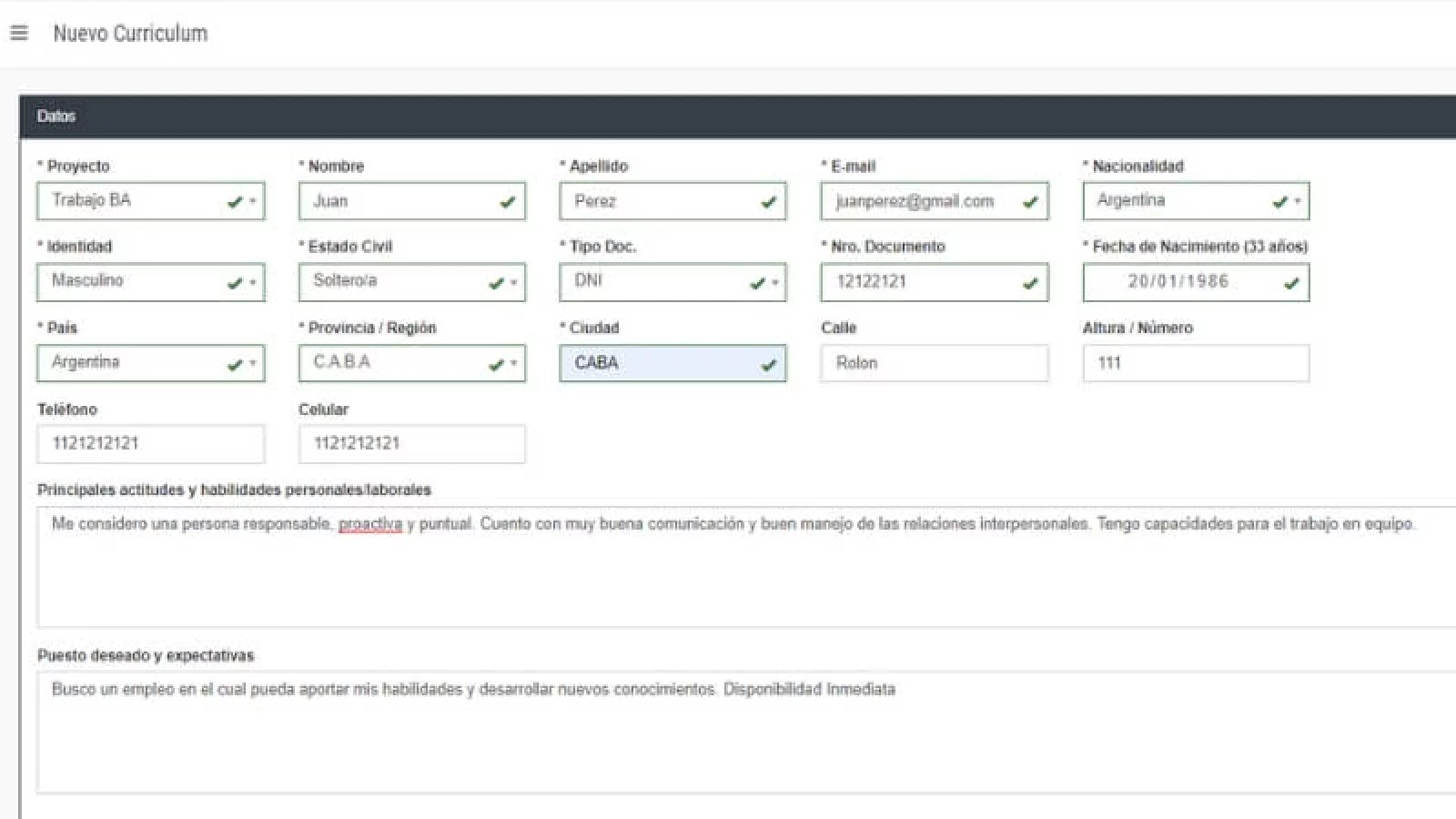Click the Teléfono input field
The image size is (1456, 819).
coord(150,444)
